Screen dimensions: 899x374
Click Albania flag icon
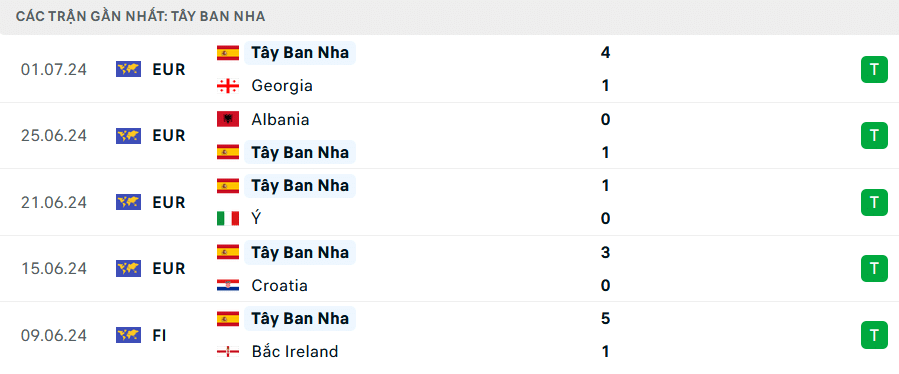(x=228, y=119)
